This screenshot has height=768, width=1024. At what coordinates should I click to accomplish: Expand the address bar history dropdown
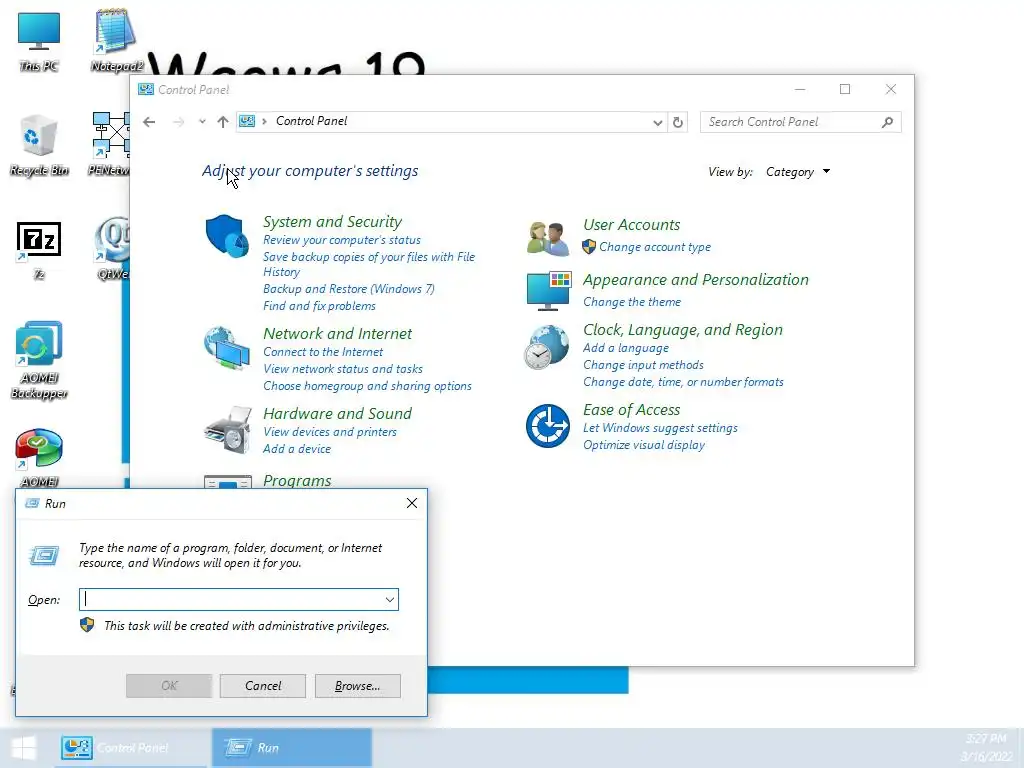click(657, 122)
